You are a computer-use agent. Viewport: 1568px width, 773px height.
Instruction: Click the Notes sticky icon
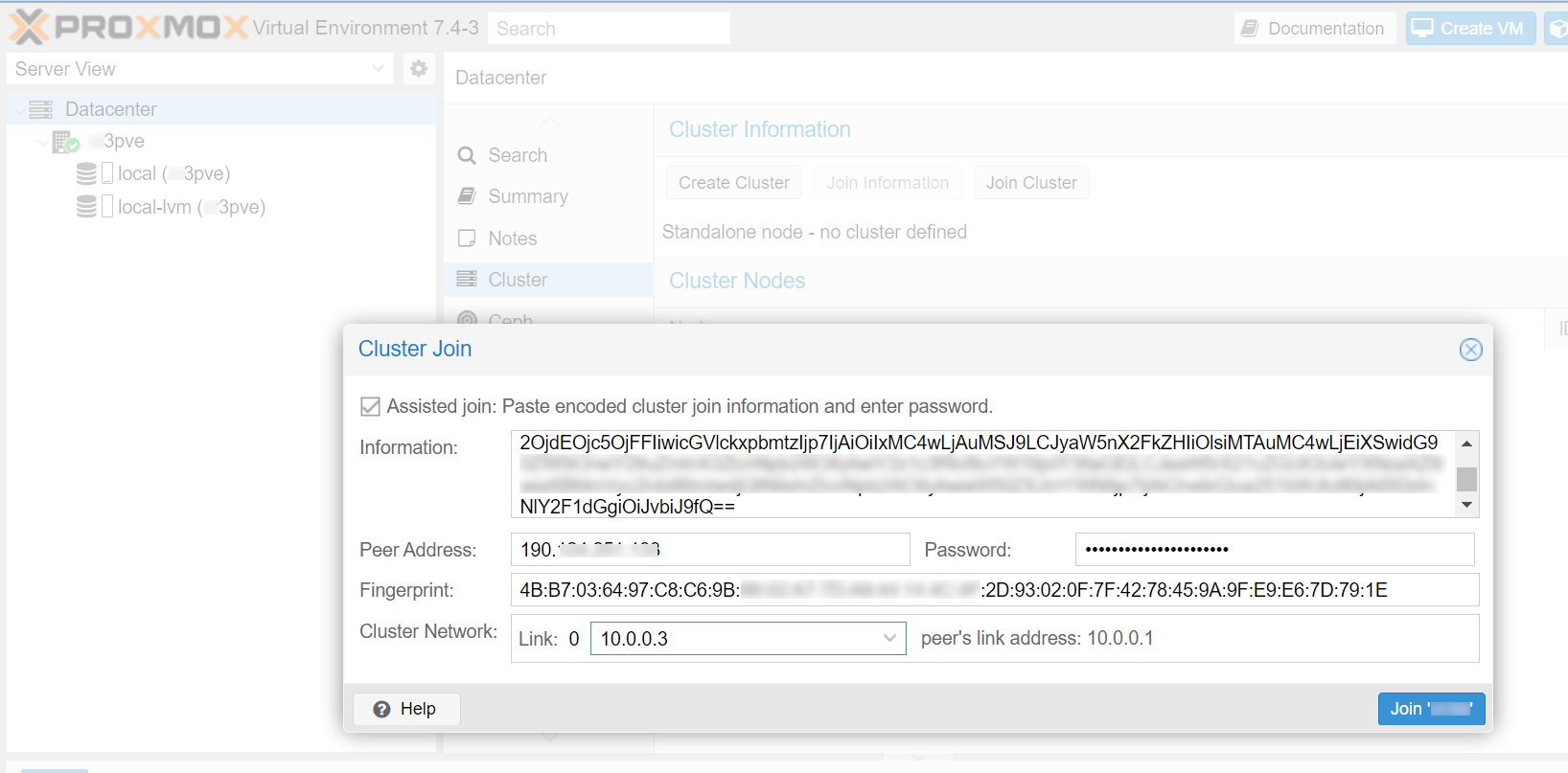(x=467, y=239)
